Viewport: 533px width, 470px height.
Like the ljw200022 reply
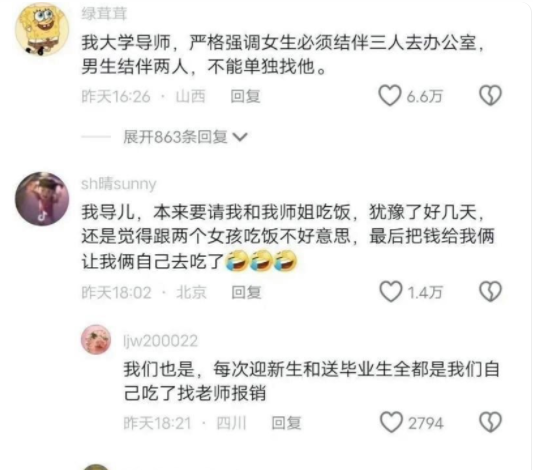point(391,422)
